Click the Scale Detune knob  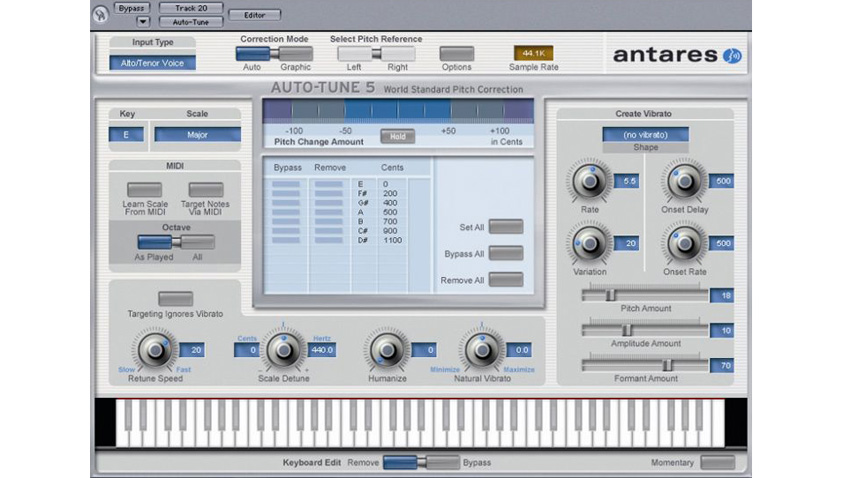click(284, 351)
